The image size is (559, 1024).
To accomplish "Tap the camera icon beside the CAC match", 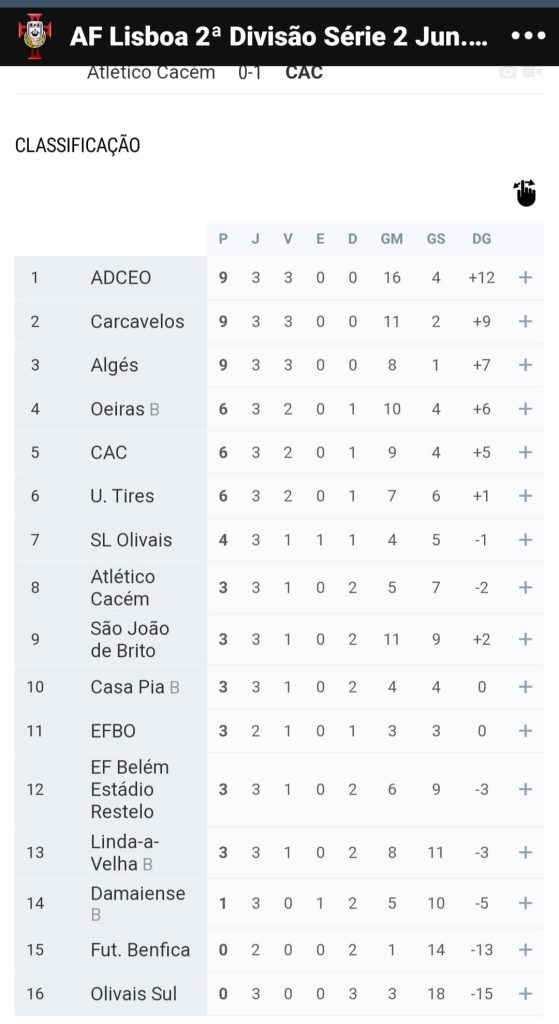I will (x=508, y=72).
